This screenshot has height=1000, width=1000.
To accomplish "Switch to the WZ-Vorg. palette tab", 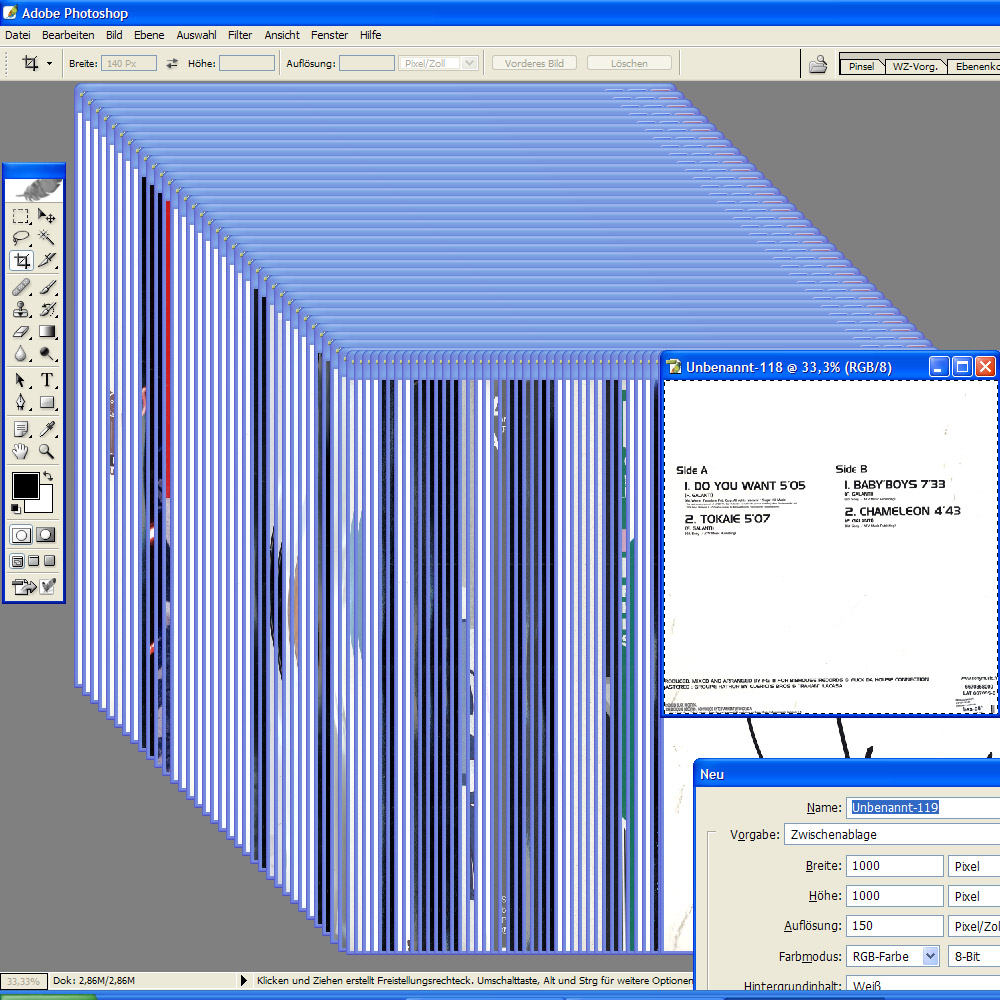I will point(914,67).
